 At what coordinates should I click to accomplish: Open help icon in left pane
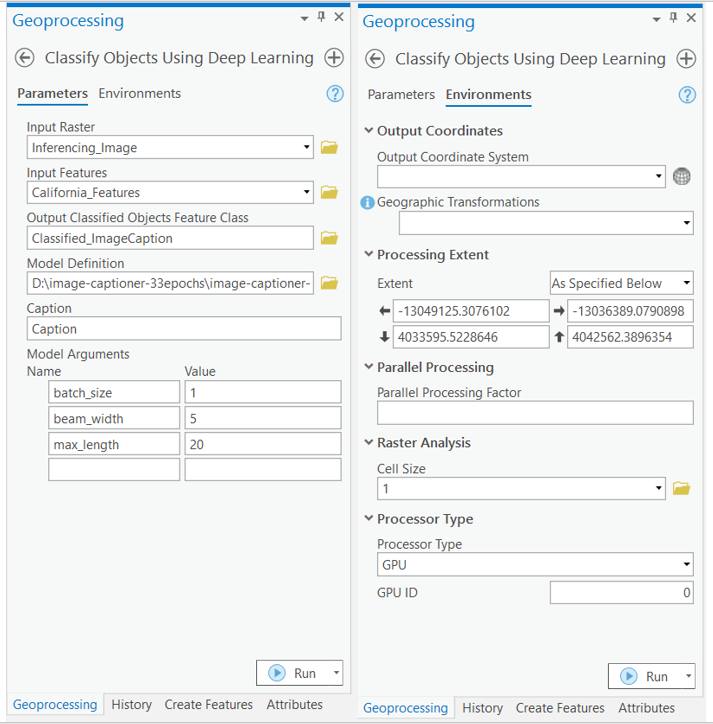[x=335, y=94]
